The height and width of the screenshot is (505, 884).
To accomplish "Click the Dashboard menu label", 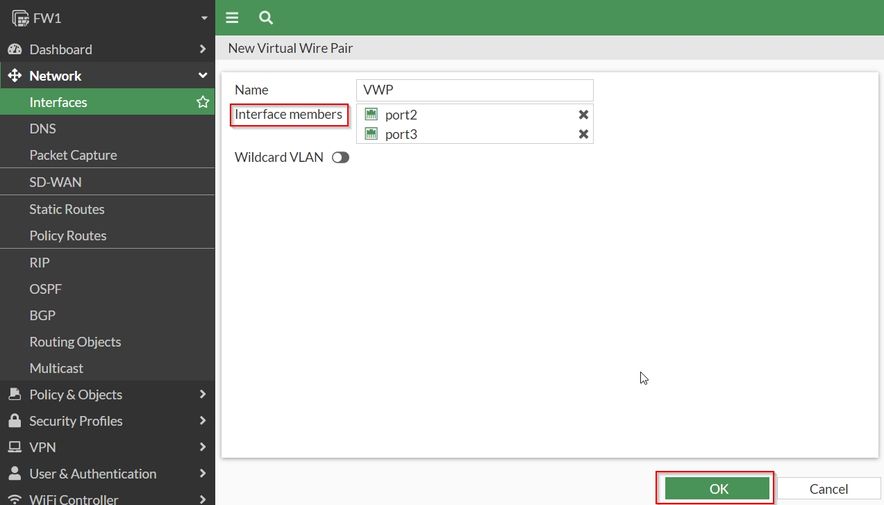I will (61, 50).
